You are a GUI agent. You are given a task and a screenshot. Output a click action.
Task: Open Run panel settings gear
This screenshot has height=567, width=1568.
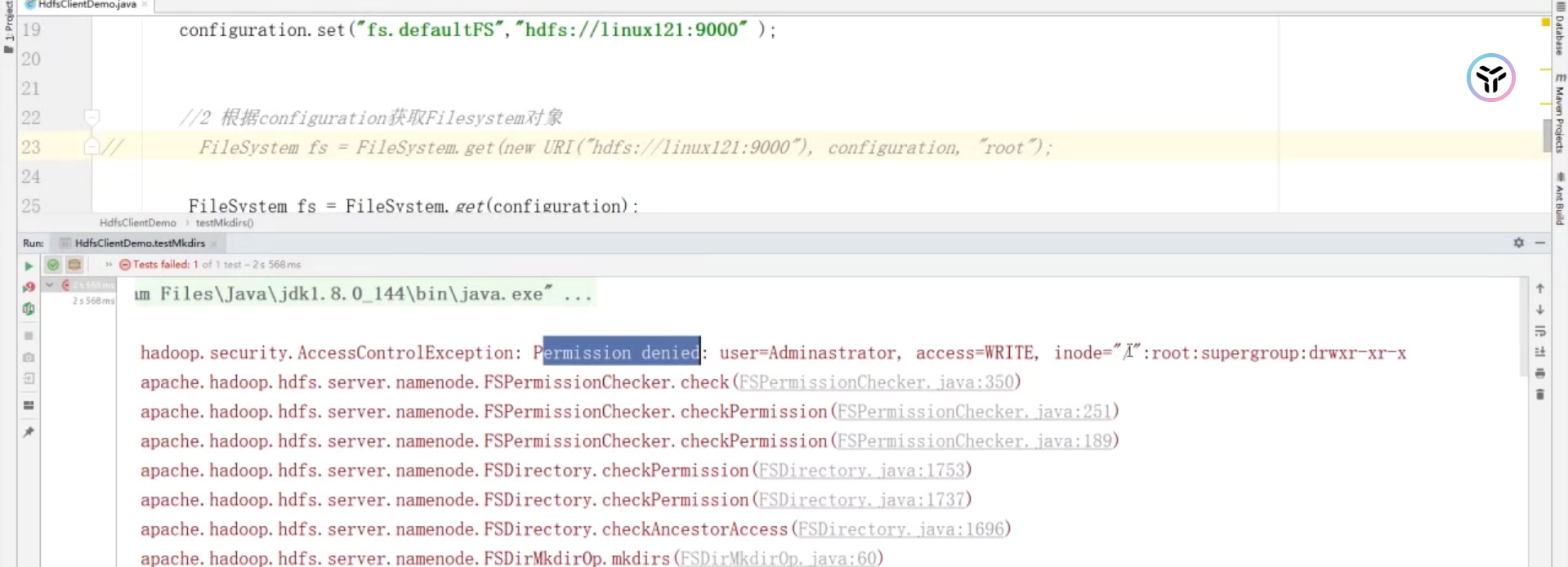[x=1518, y=243]
